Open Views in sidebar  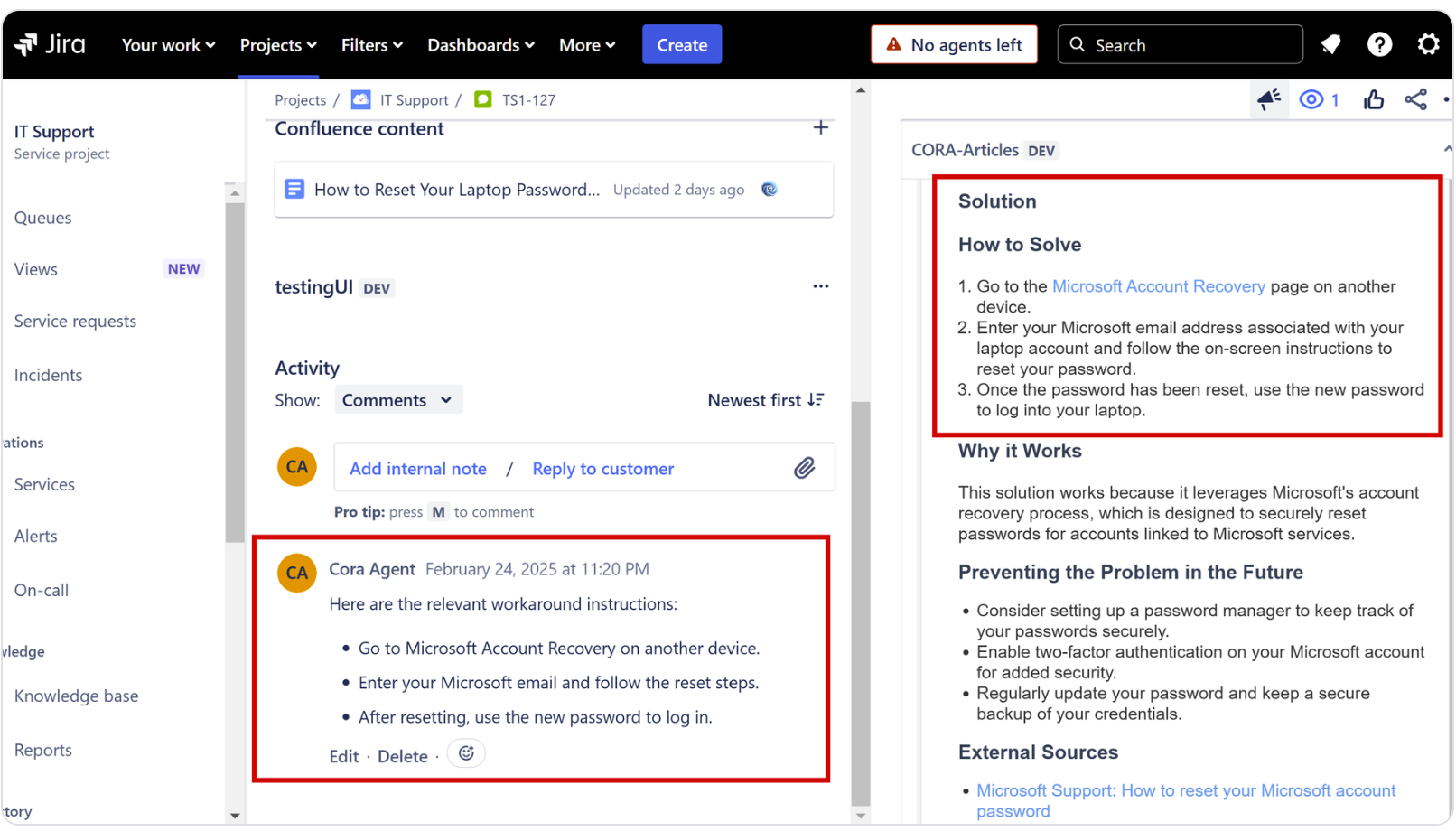36,269
